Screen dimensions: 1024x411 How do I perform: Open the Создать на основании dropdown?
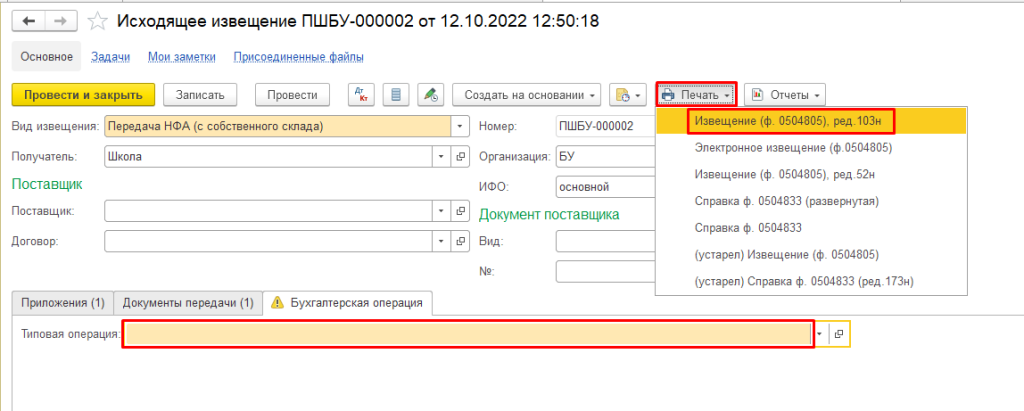[526, 95]
